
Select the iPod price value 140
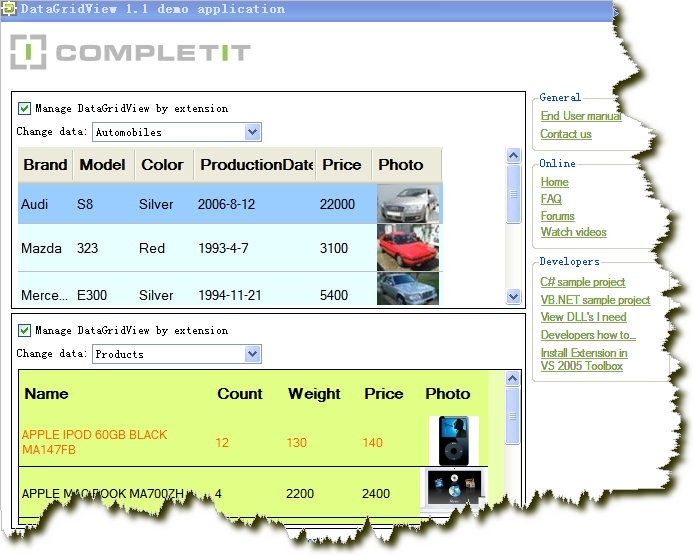(373, 442)
